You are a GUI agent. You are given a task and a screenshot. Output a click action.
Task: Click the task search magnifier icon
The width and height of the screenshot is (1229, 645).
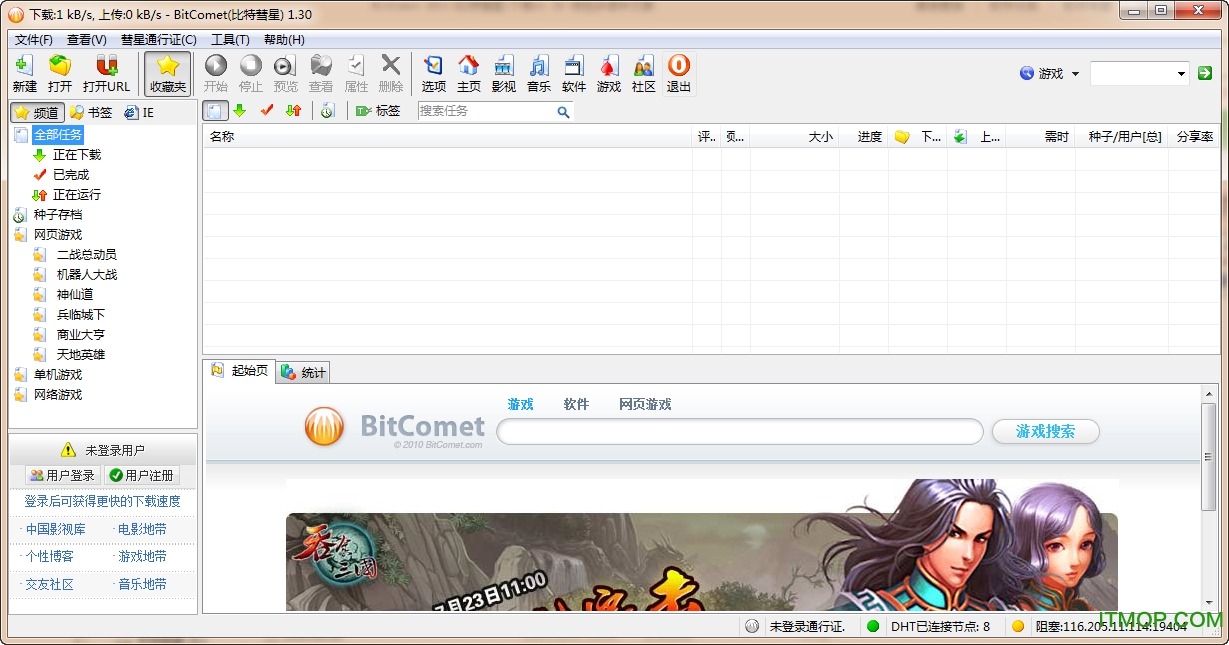(564, 112)
